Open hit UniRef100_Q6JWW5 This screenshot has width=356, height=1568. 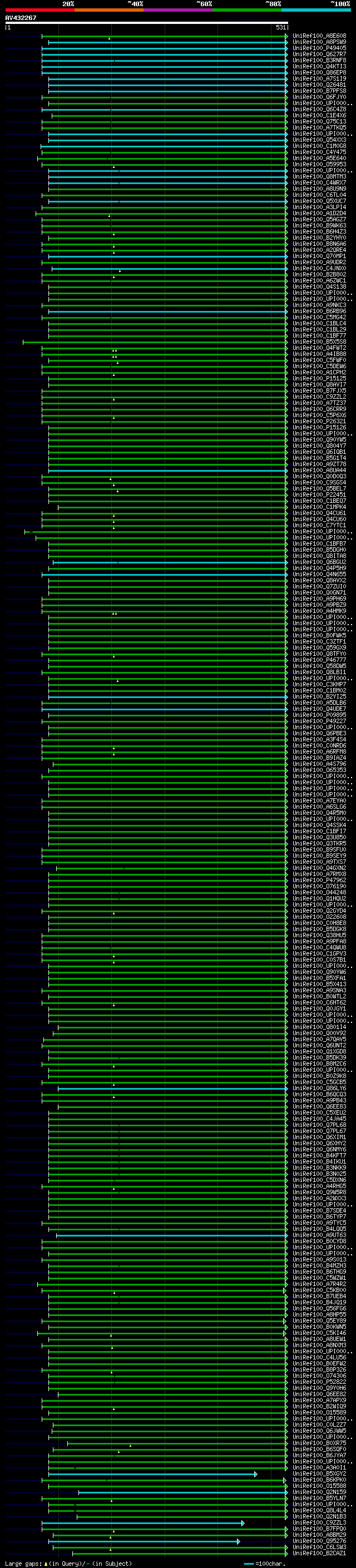[319, 1431]
